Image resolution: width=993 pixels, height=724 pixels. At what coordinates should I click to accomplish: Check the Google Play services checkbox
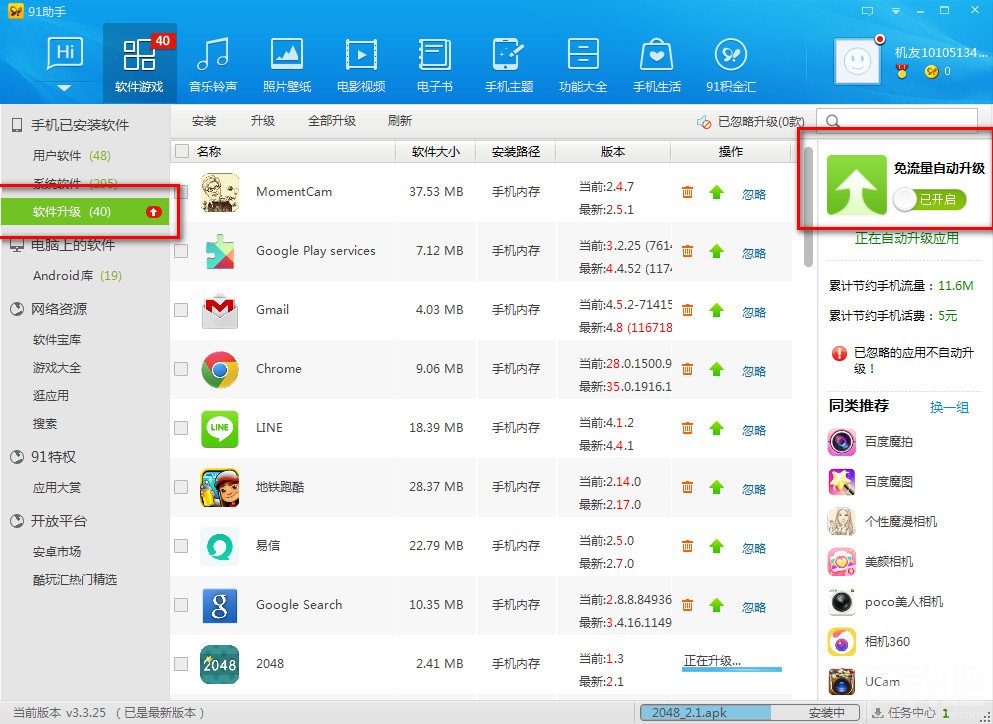point(181,251)
